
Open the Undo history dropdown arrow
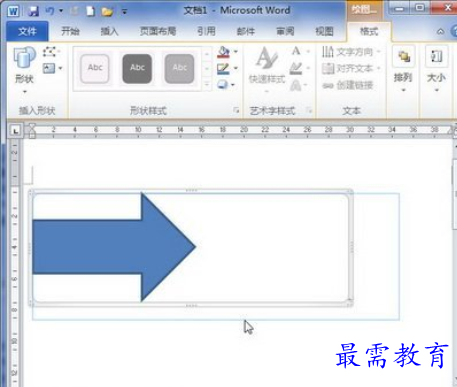pyautogui.click(x=61, y=11)
